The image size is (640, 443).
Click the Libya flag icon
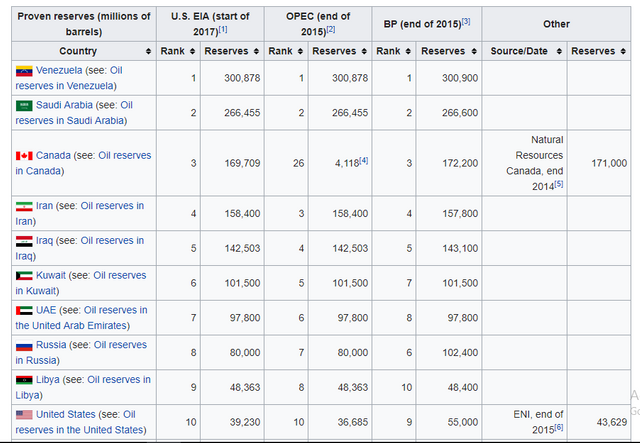(x=24, y=380)
